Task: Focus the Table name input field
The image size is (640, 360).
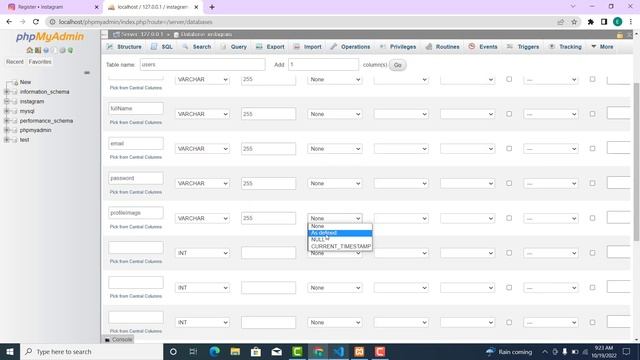Action: [x=202, y=64]
